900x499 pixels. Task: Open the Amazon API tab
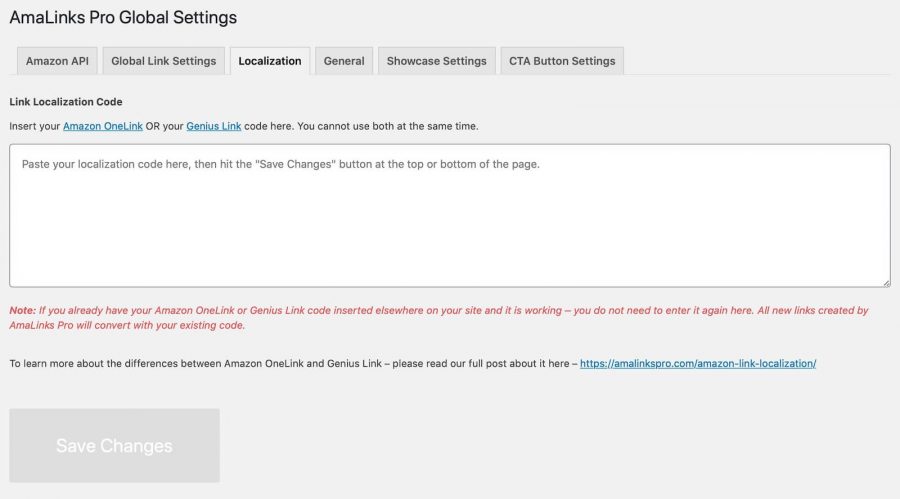pyautogui.click(x=57, y=61)
